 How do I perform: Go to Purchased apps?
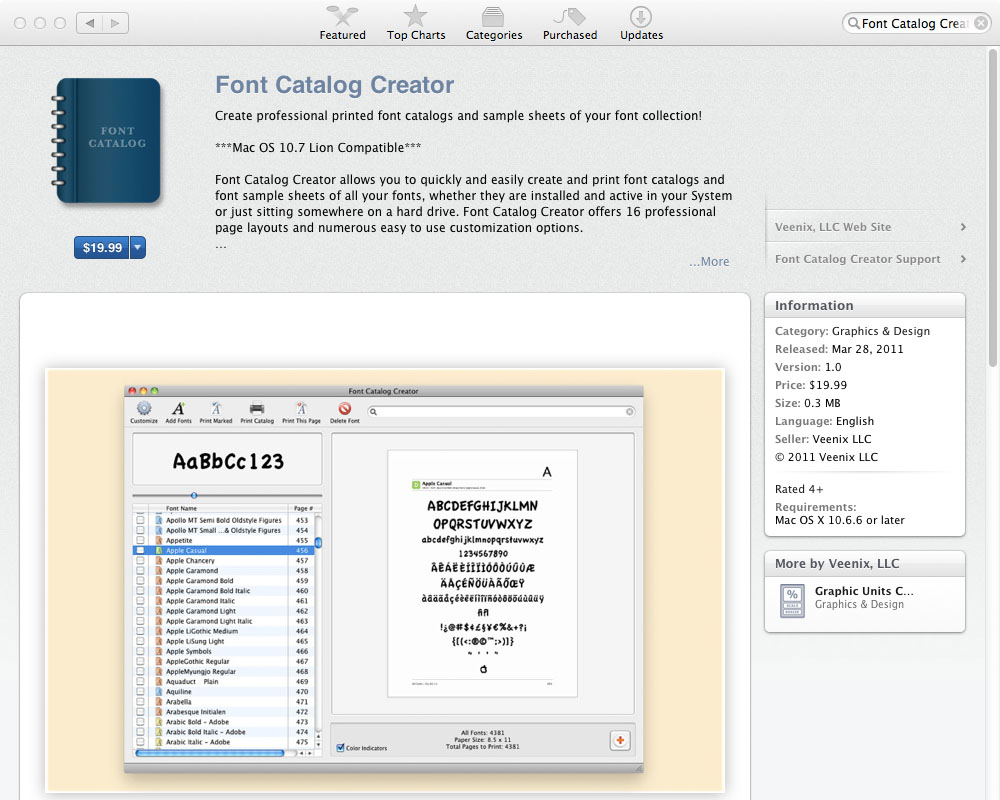[570, 23]
